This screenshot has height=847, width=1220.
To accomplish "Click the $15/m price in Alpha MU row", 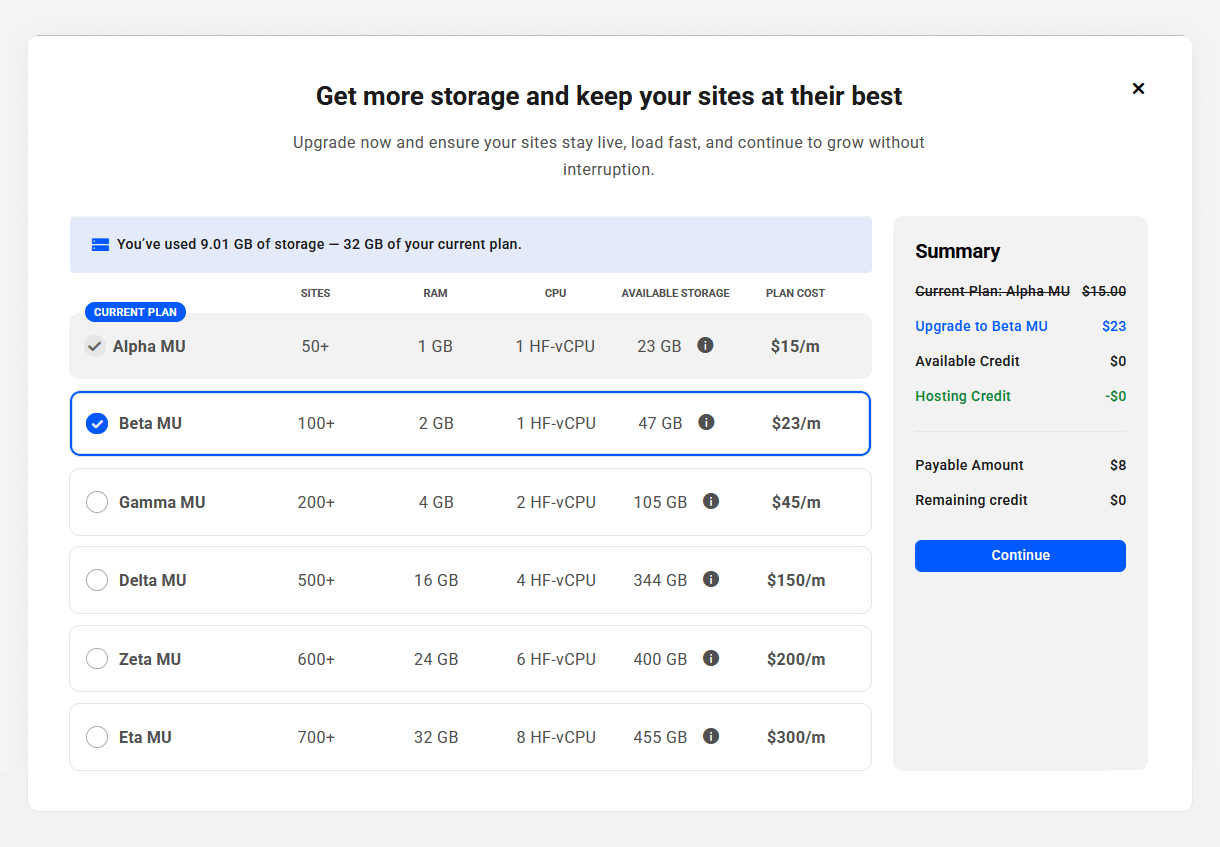I will point(795,346).
